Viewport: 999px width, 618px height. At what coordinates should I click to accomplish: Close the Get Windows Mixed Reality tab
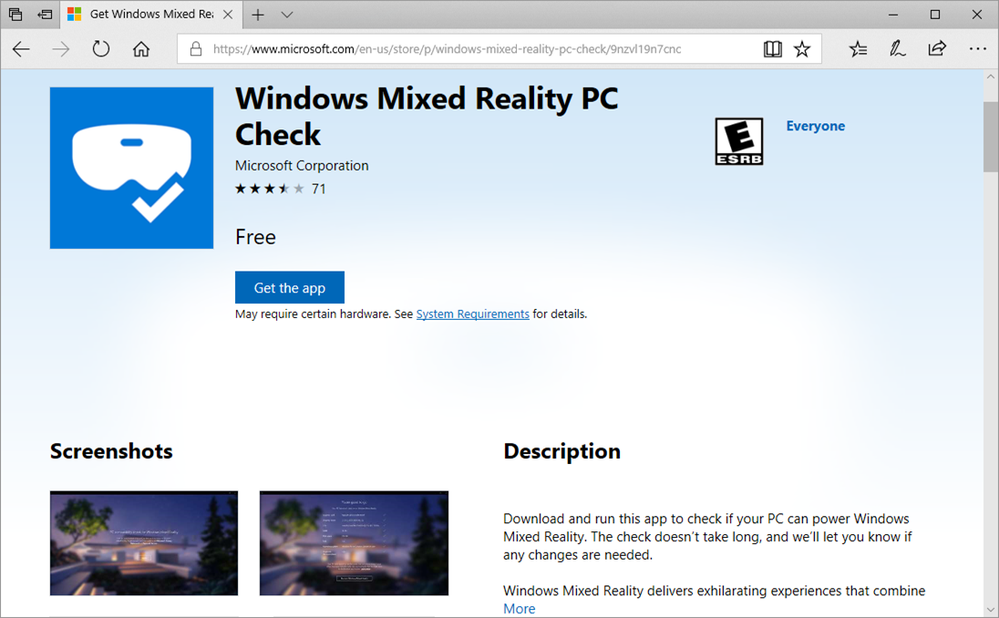[x=227, y=15]
